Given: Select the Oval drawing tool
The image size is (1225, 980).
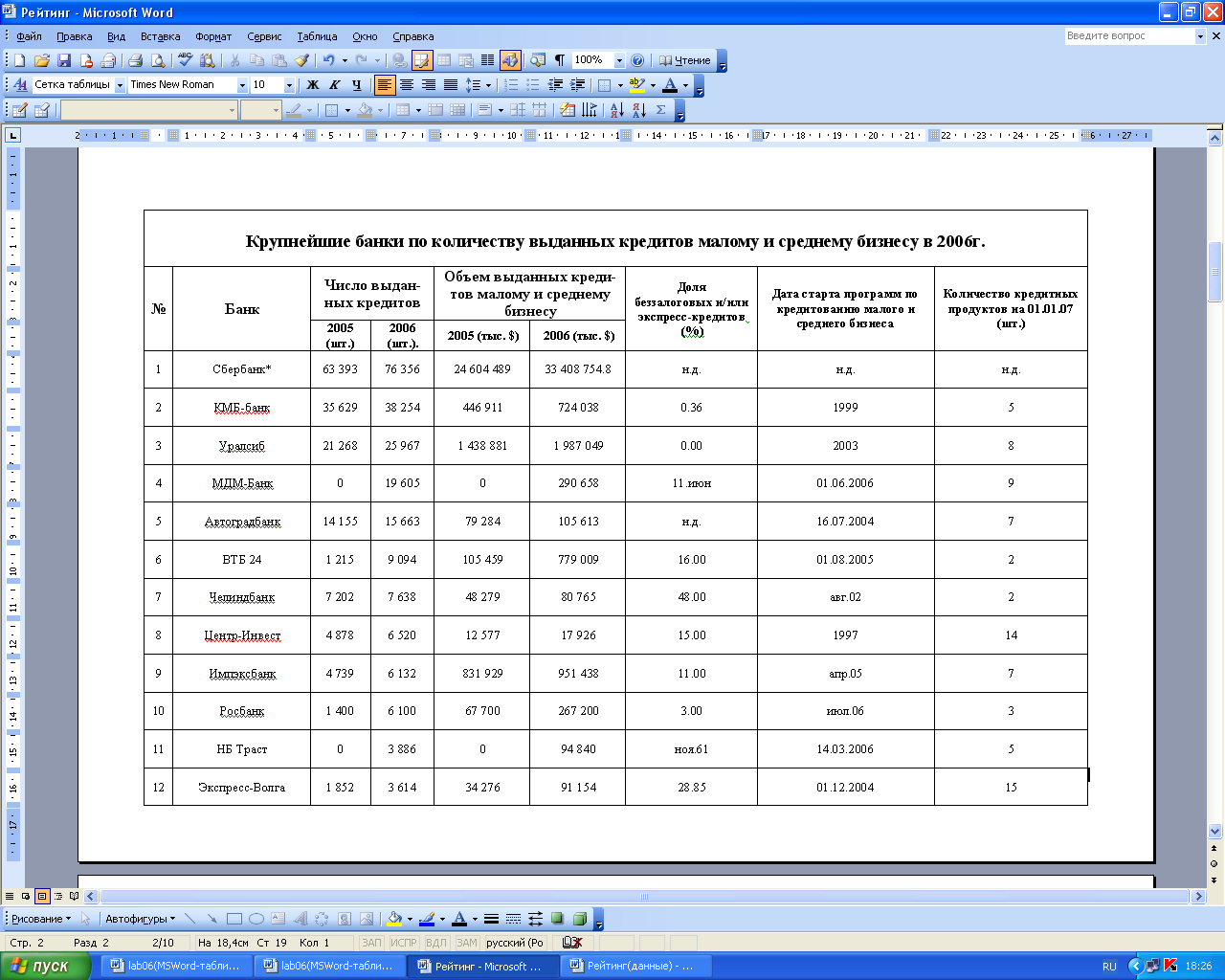Looking at the screenshot, I should point(256,919).
